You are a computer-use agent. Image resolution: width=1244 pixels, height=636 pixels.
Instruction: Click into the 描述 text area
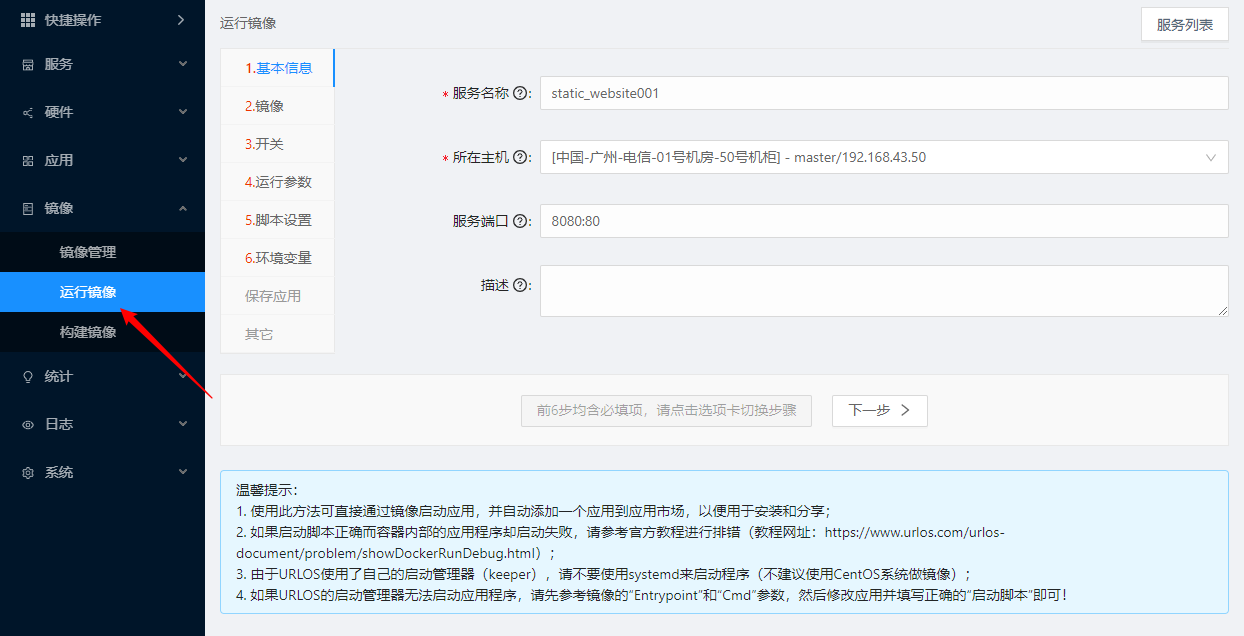(x=883, y=290)
